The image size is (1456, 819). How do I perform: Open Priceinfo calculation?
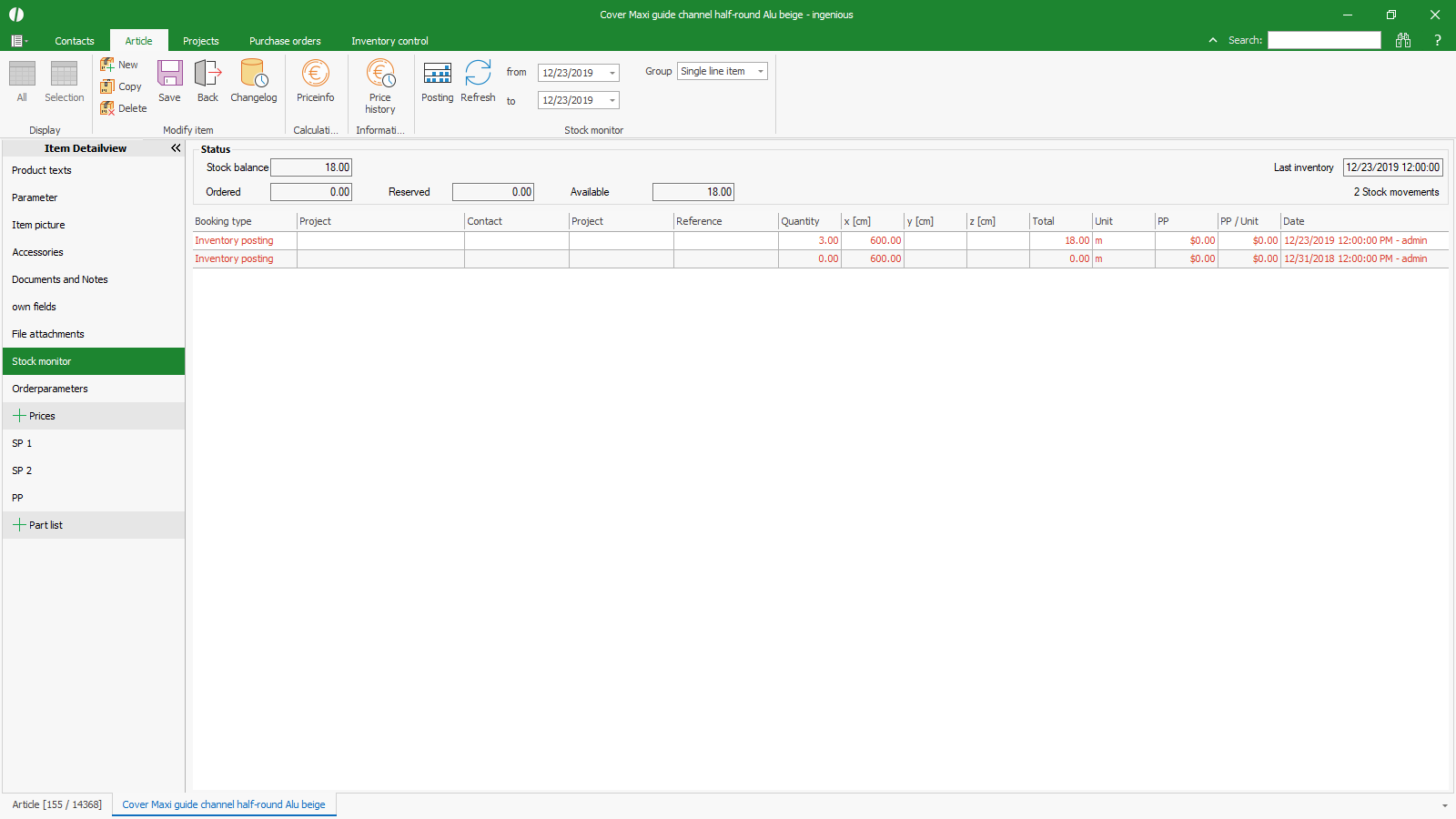point(315,81)
